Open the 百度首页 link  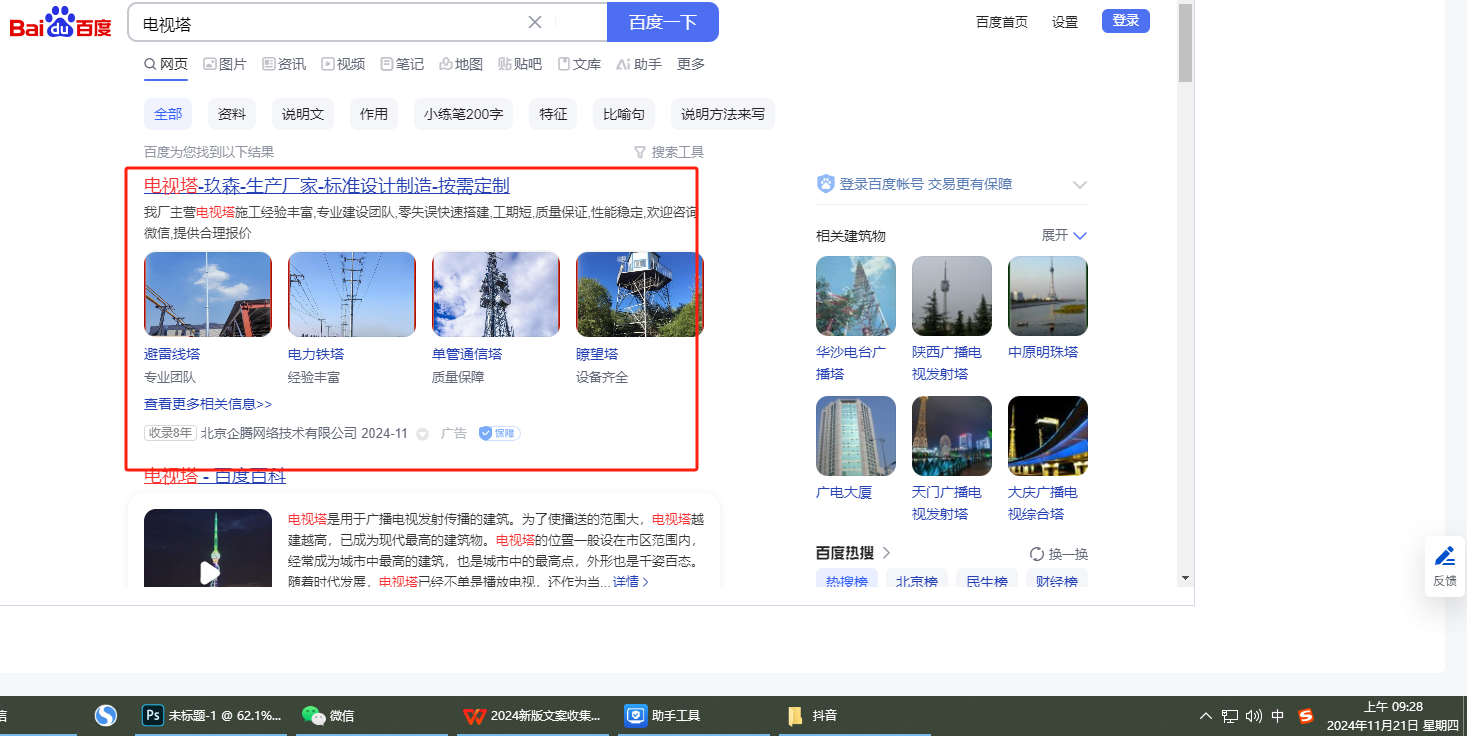(x=1002, y=22)
